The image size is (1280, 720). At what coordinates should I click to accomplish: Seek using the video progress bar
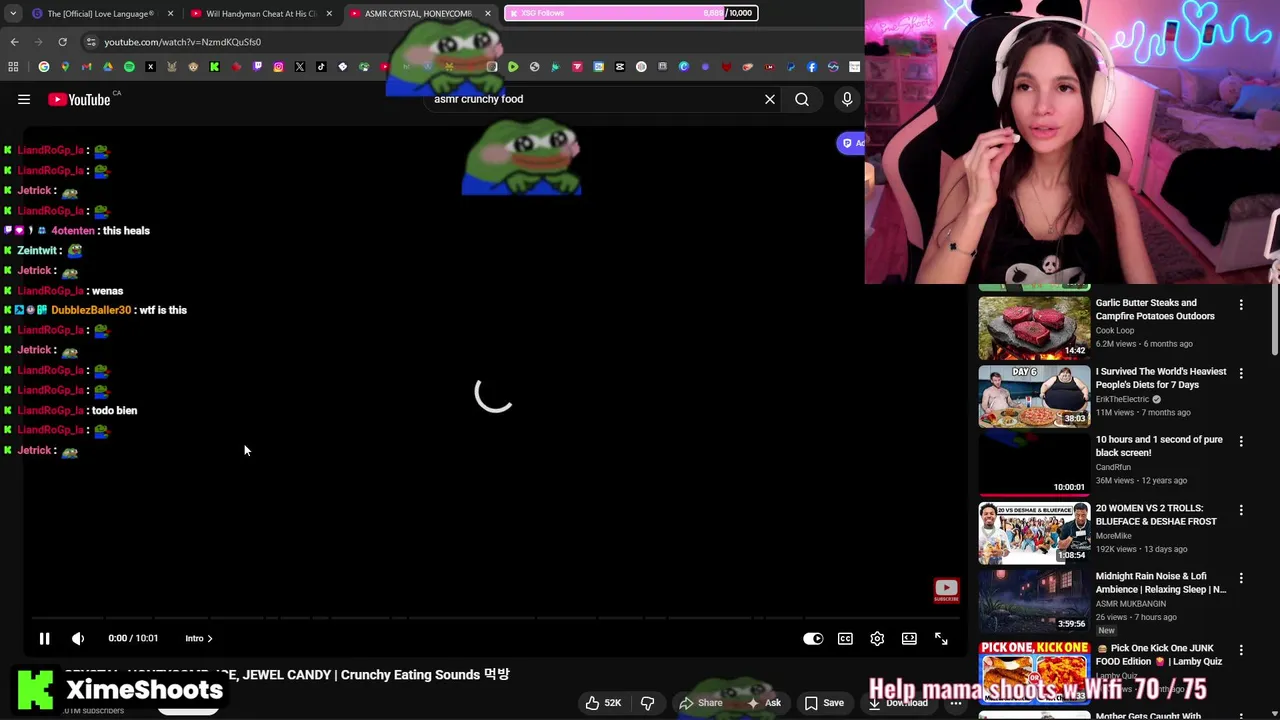pos(494,617)
